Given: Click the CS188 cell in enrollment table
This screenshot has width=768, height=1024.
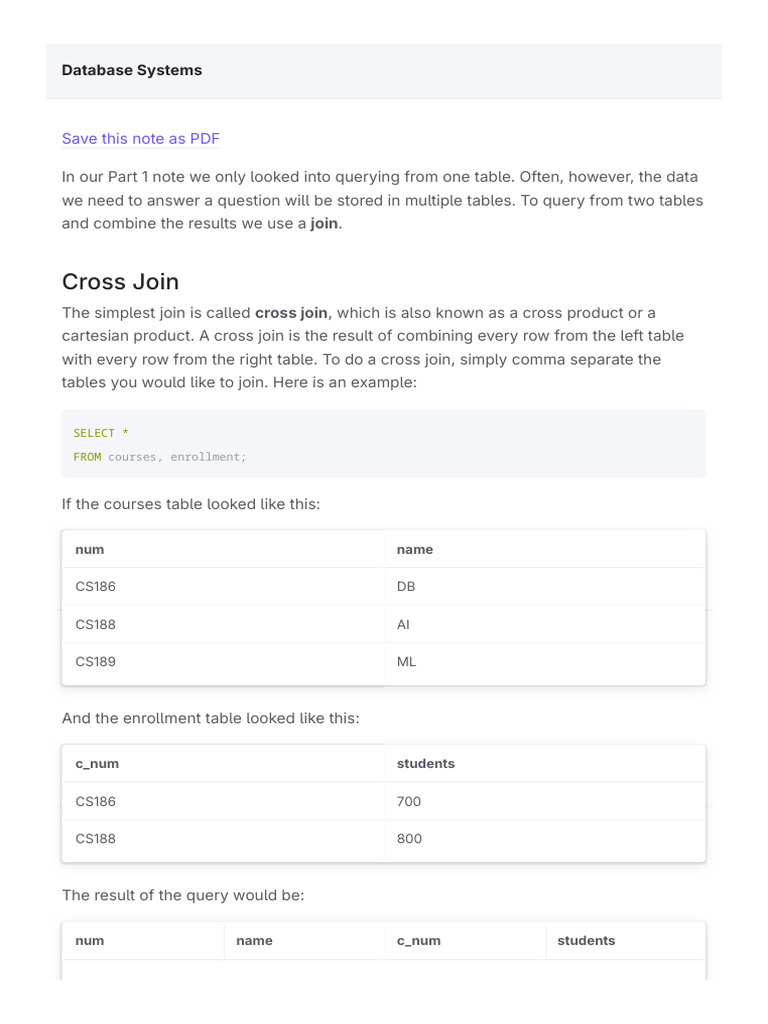Looking at the screenshot, I should (x=96, y=839).
